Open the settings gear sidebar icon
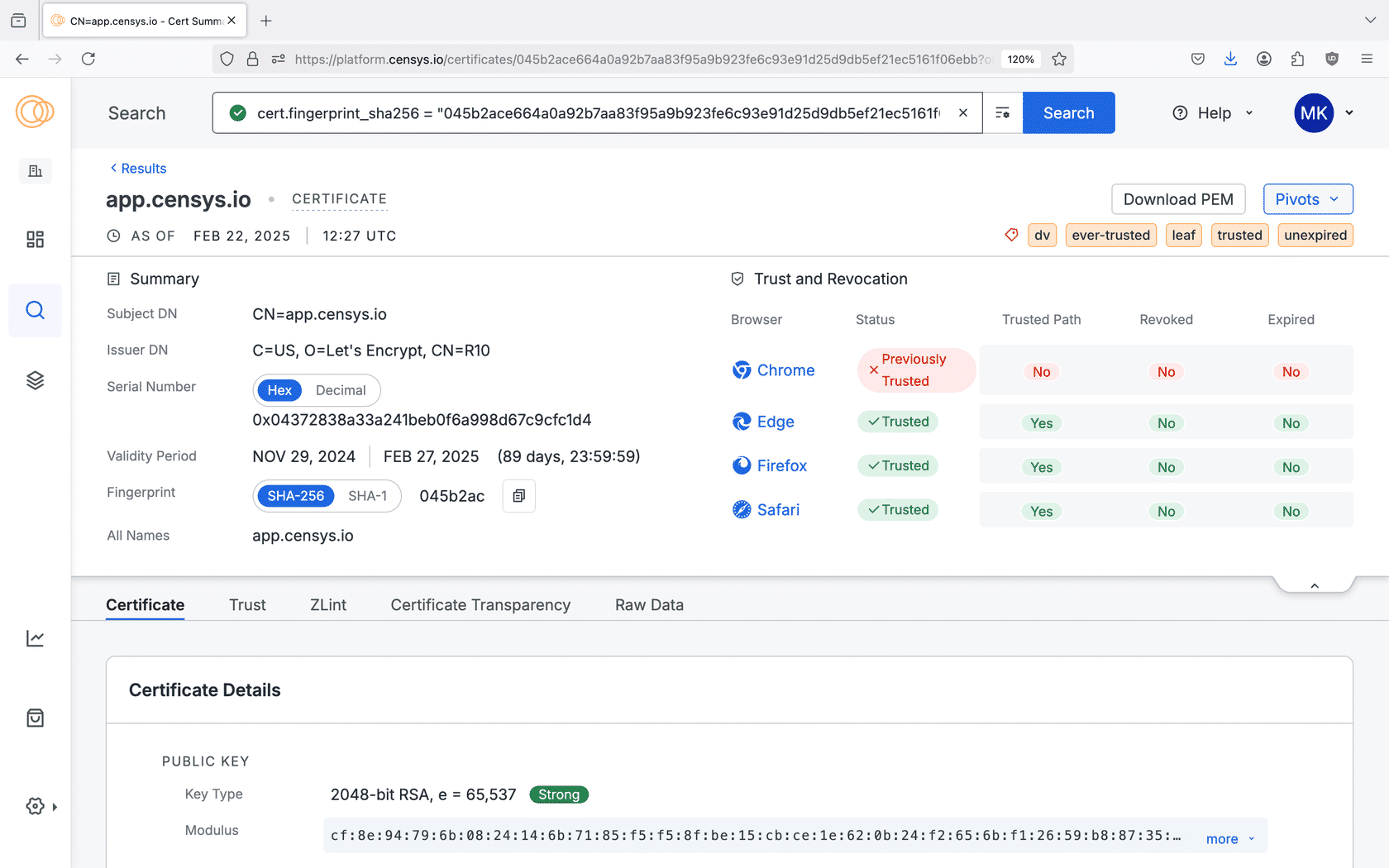Screen dimensions: 1389x868 [x=35, y=806]
